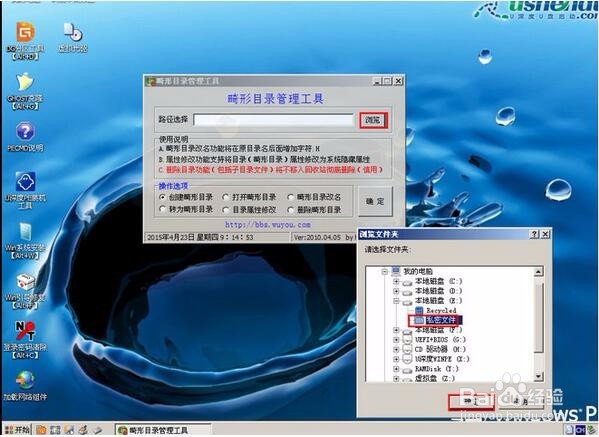This screenshot has width=599, height=437.
Task: Click the path selection input field
Action: pyautogui.click(x=274, y=120)
